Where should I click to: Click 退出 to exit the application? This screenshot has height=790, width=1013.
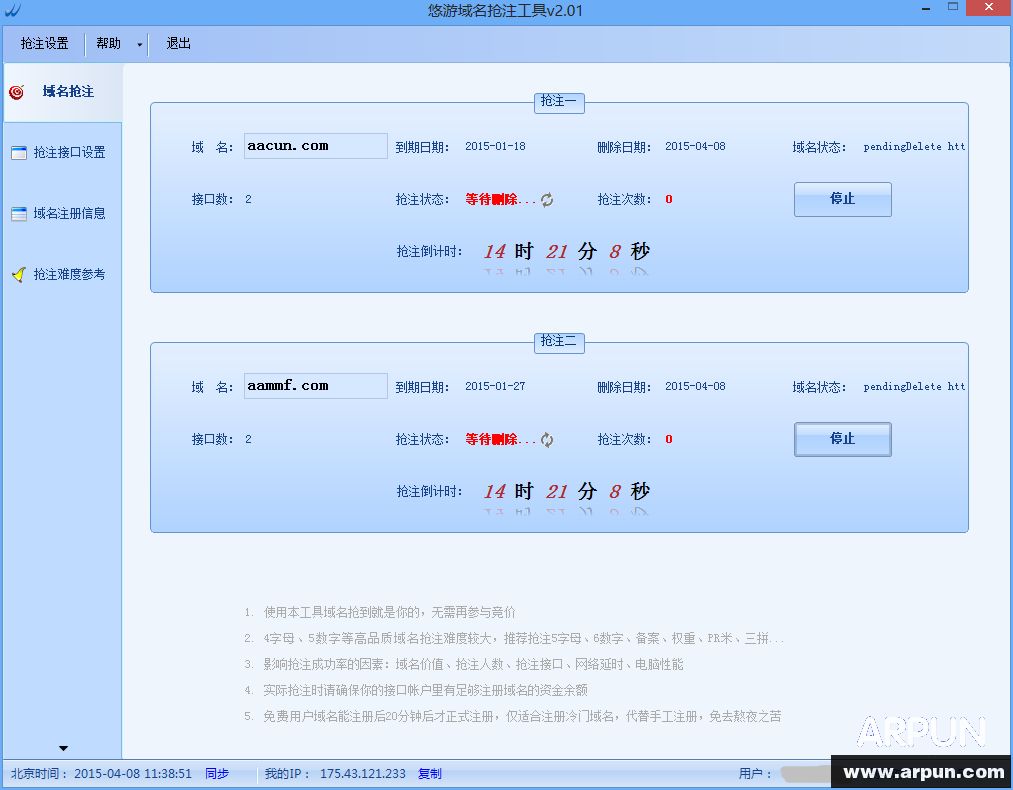point(178,43)
